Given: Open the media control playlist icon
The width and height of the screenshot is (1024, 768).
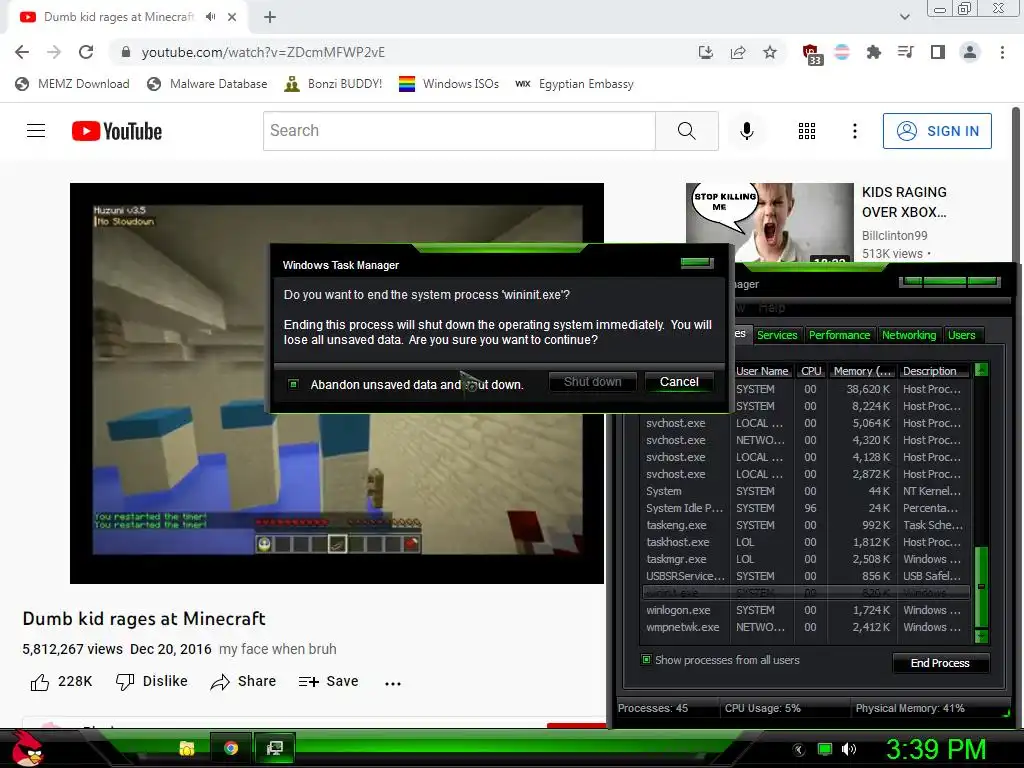Looking at the screenshot, I should point(906,52).
